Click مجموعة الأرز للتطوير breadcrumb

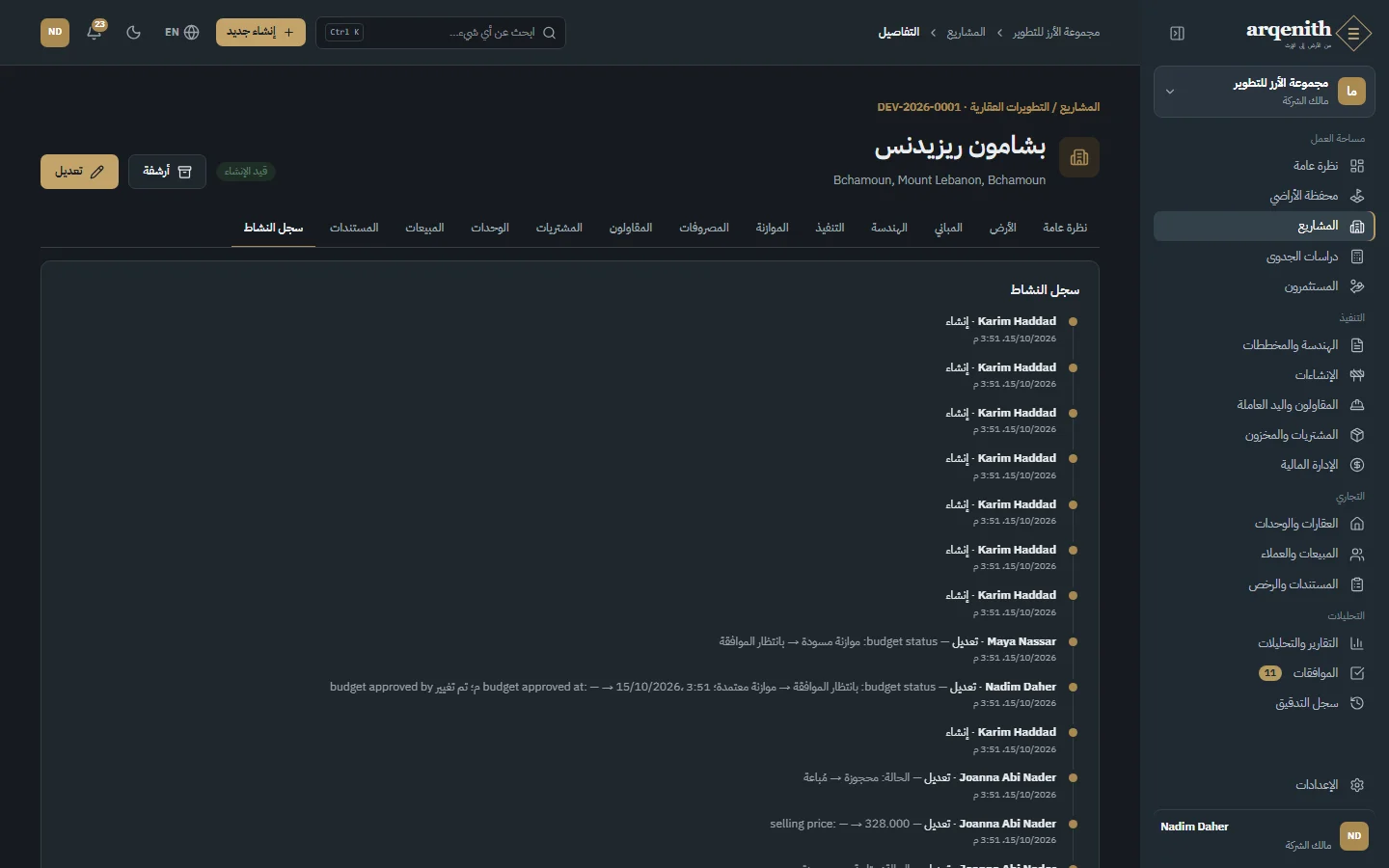click(1056, 33)
